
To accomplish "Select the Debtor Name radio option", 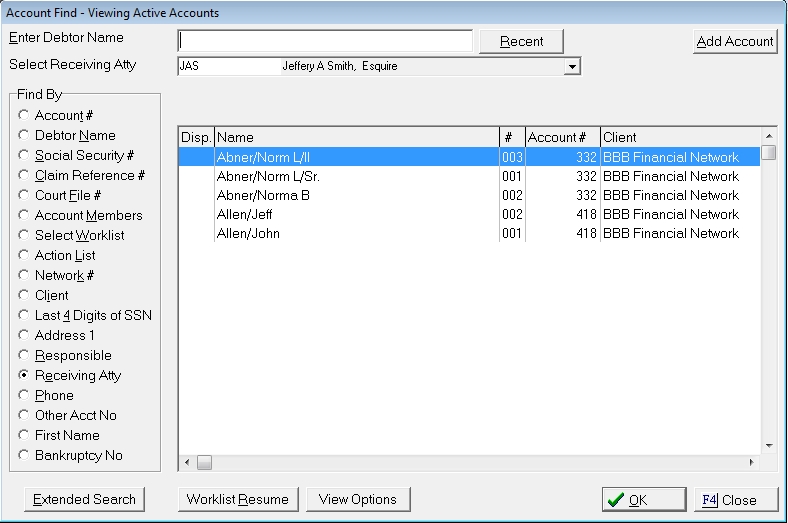I will 24,136.
